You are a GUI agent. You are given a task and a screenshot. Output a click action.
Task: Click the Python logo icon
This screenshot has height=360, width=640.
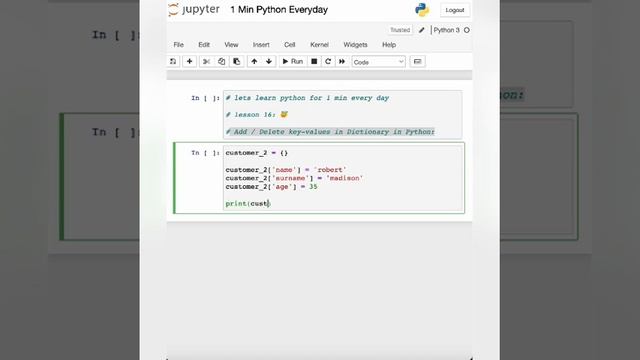coord(422,10)
